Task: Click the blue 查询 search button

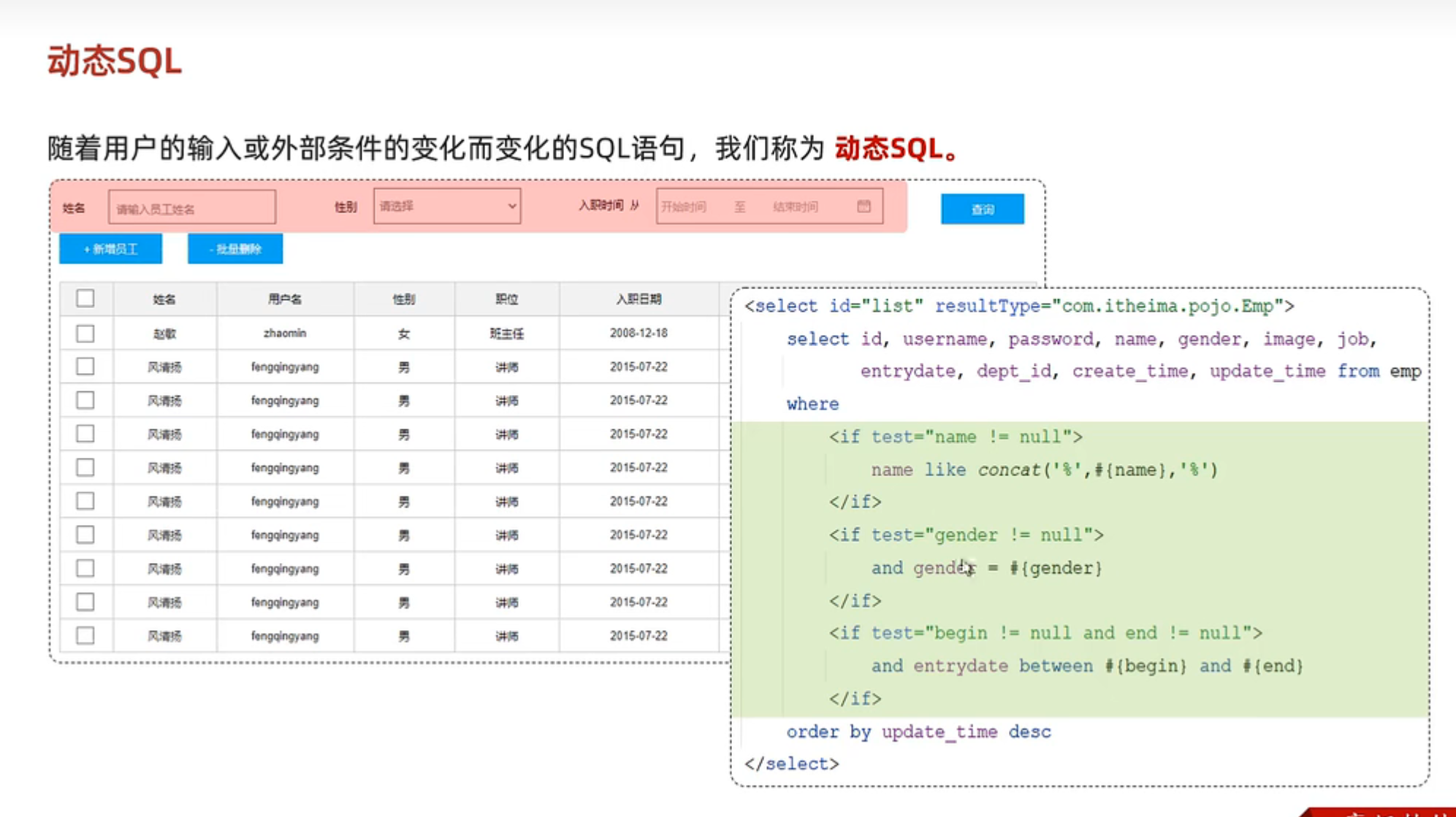Action: pos(982,210)
